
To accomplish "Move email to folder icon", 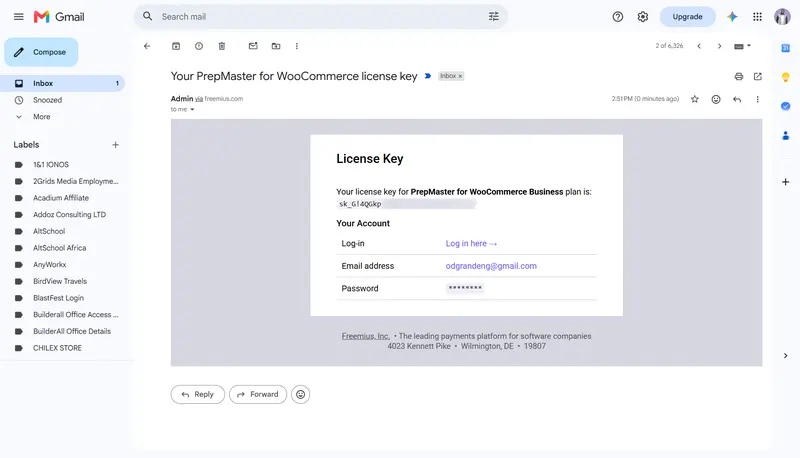I will (x=276, y=46).
